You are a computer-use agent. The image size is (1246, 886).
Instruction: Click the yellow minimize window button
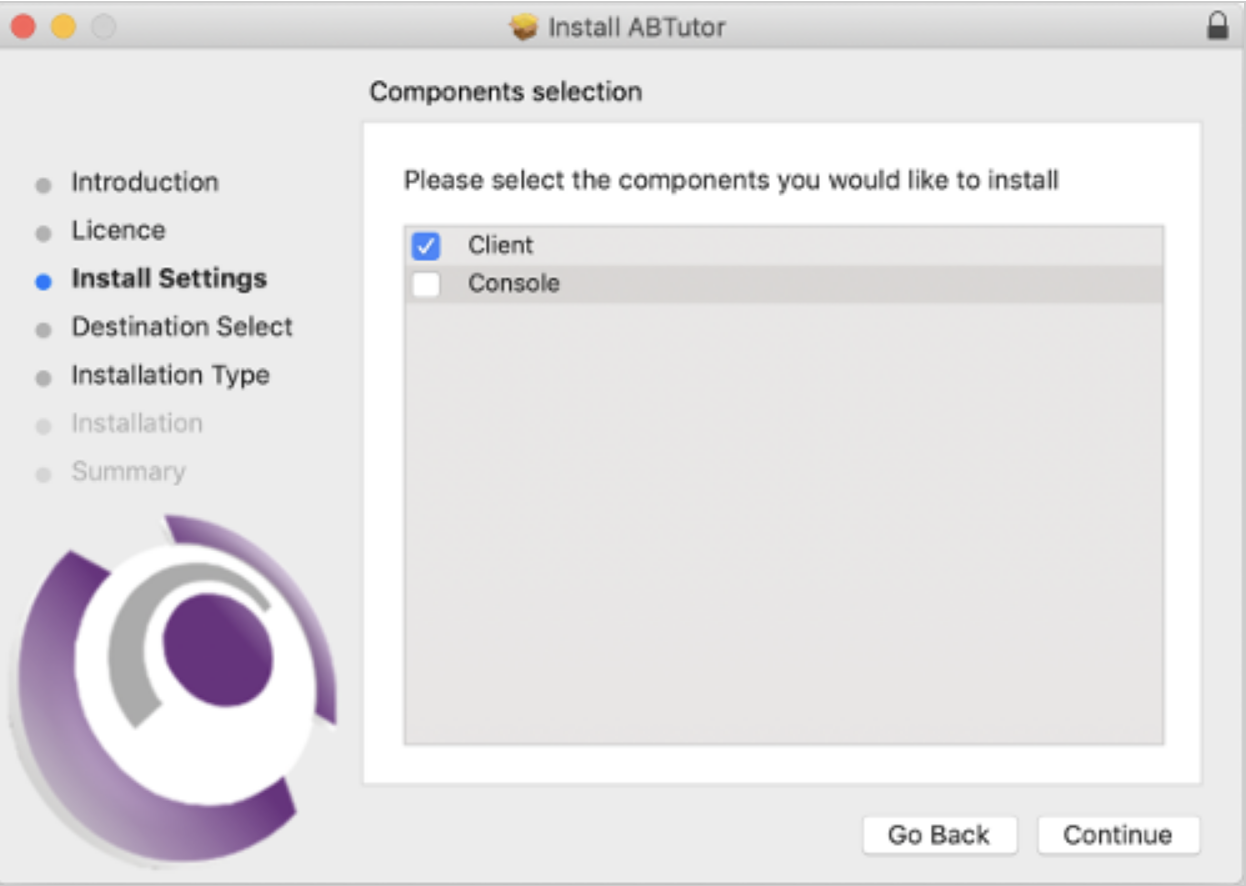pyautogui.click(x=63, y=27)
